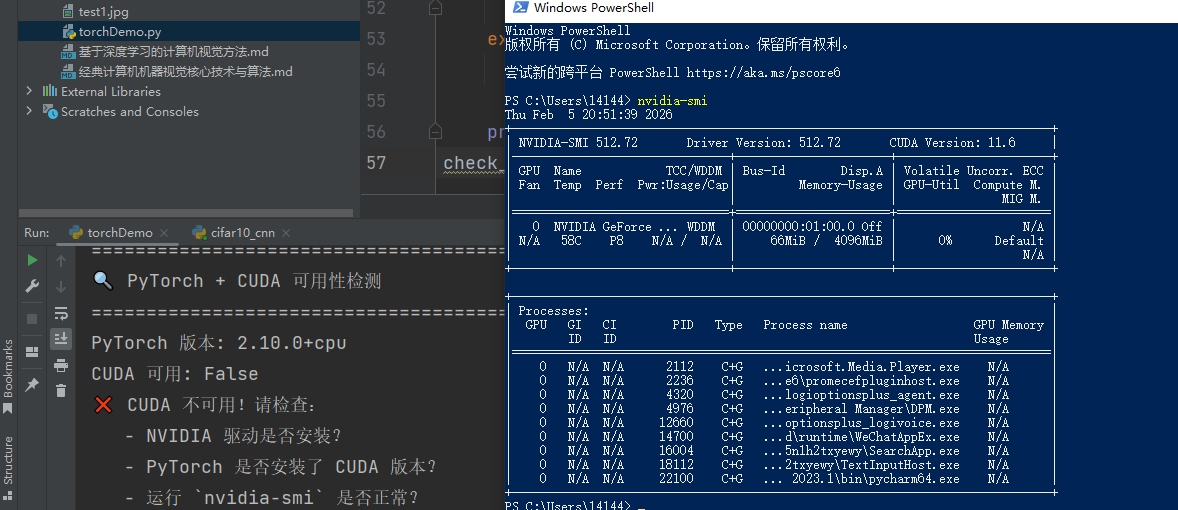Image resolution: width=1178 pixels, height=510 pixels.
Task: Click the Restore Layout icon in Run panel
Action: (x=32, y=352)
